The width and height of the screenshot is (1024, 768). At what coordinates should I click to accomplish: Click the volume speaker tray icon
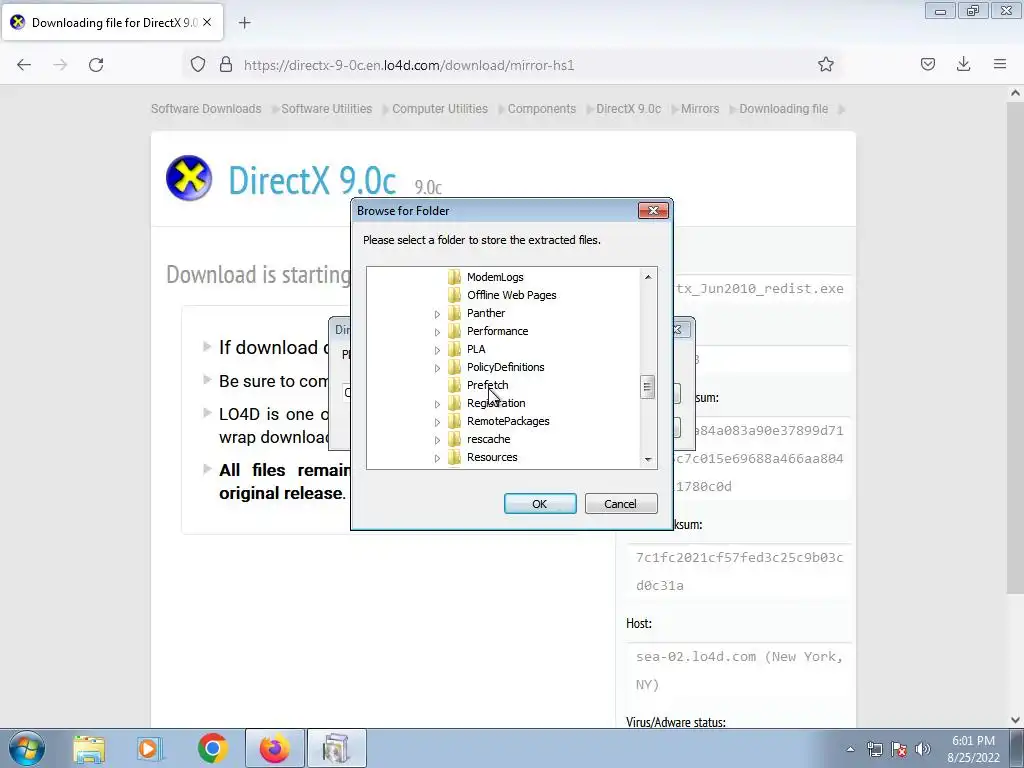923,749
